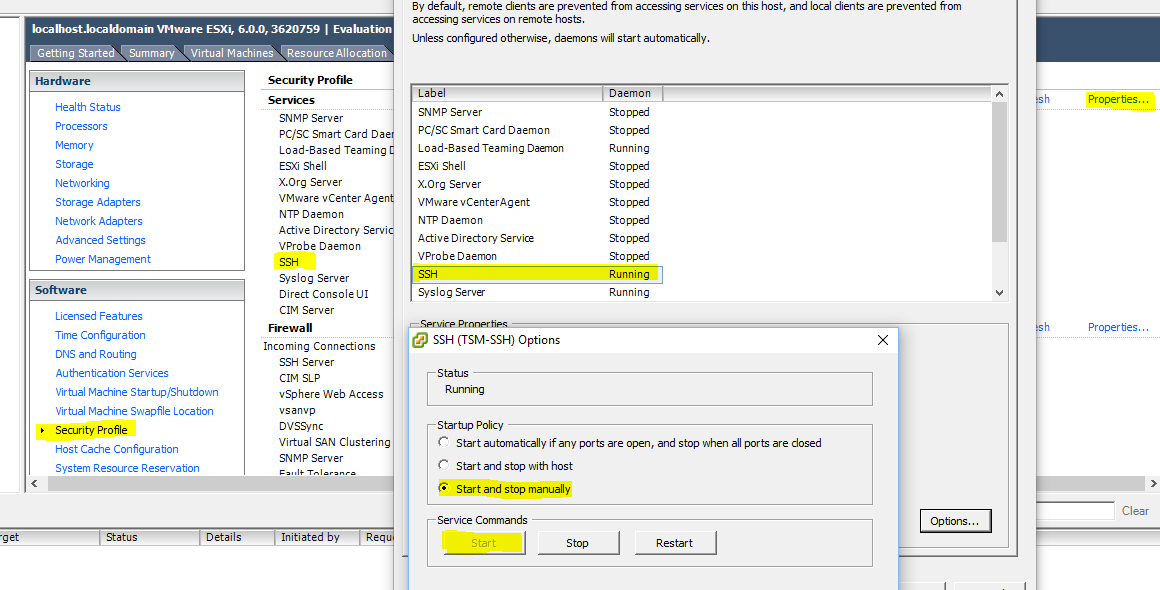Select SNMP Server row in dialog list
Viewport: 1160px width, 590px height.
(537, 112)
